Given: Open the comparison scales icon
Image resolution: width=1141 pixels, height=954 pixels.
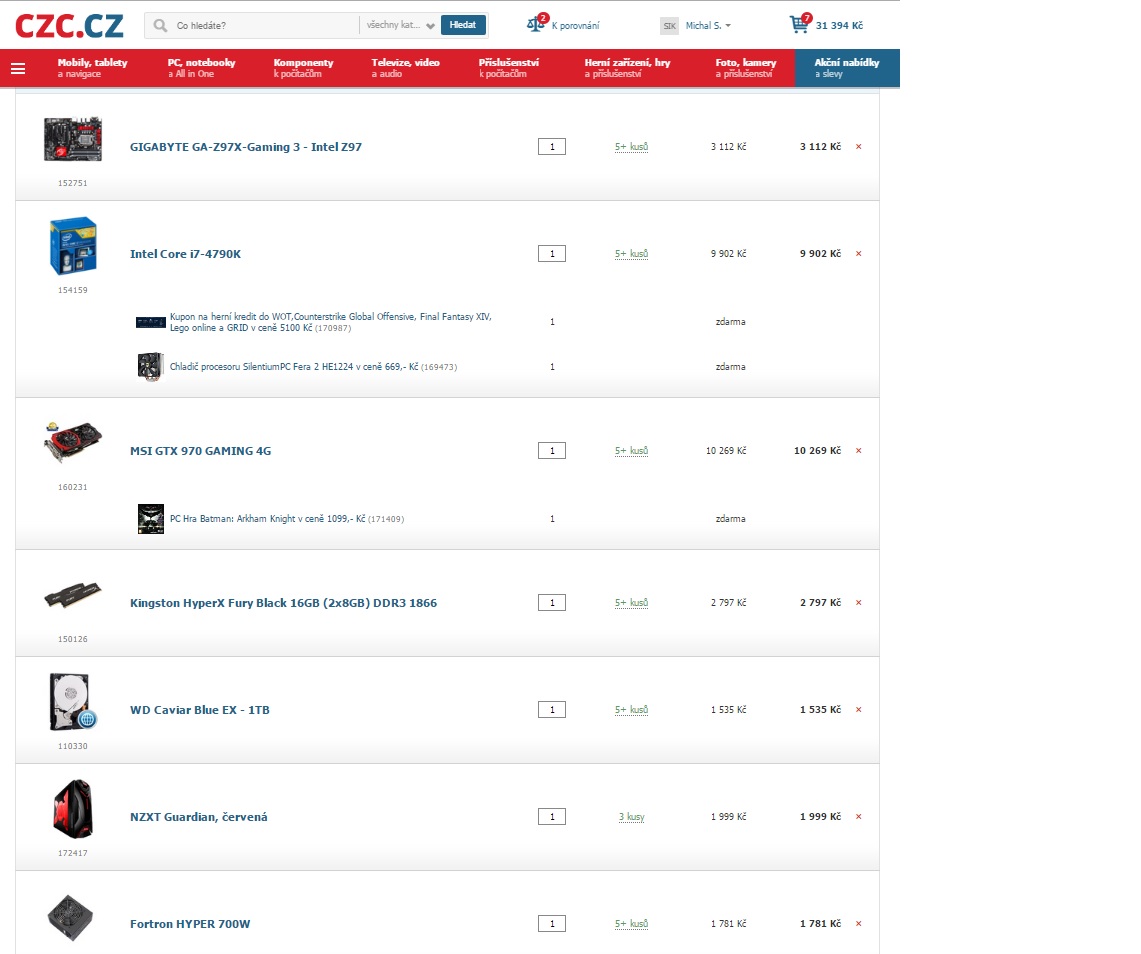Looking at the screenshot, I should [x=536, y=23].
